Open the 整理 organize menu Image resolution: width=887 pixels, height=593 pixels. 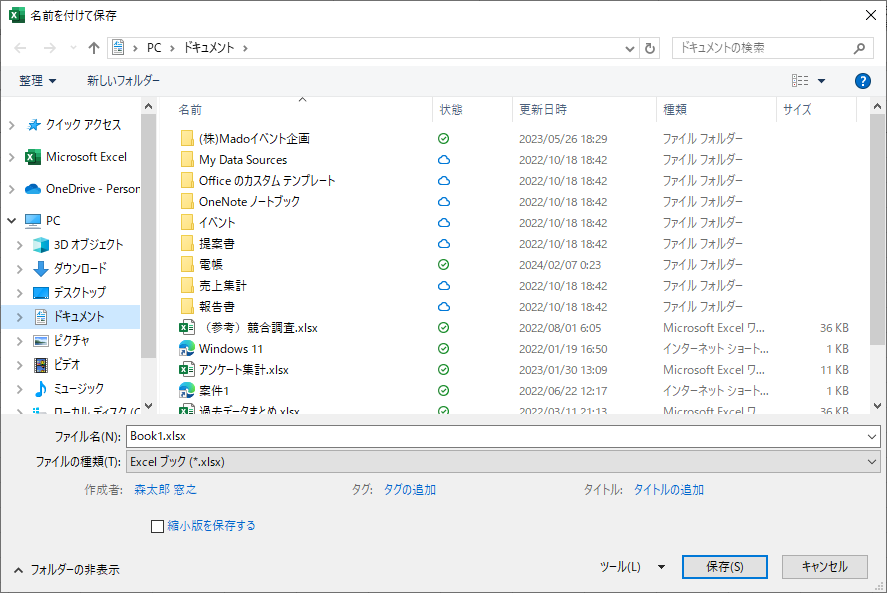click(x=37, y=81)
